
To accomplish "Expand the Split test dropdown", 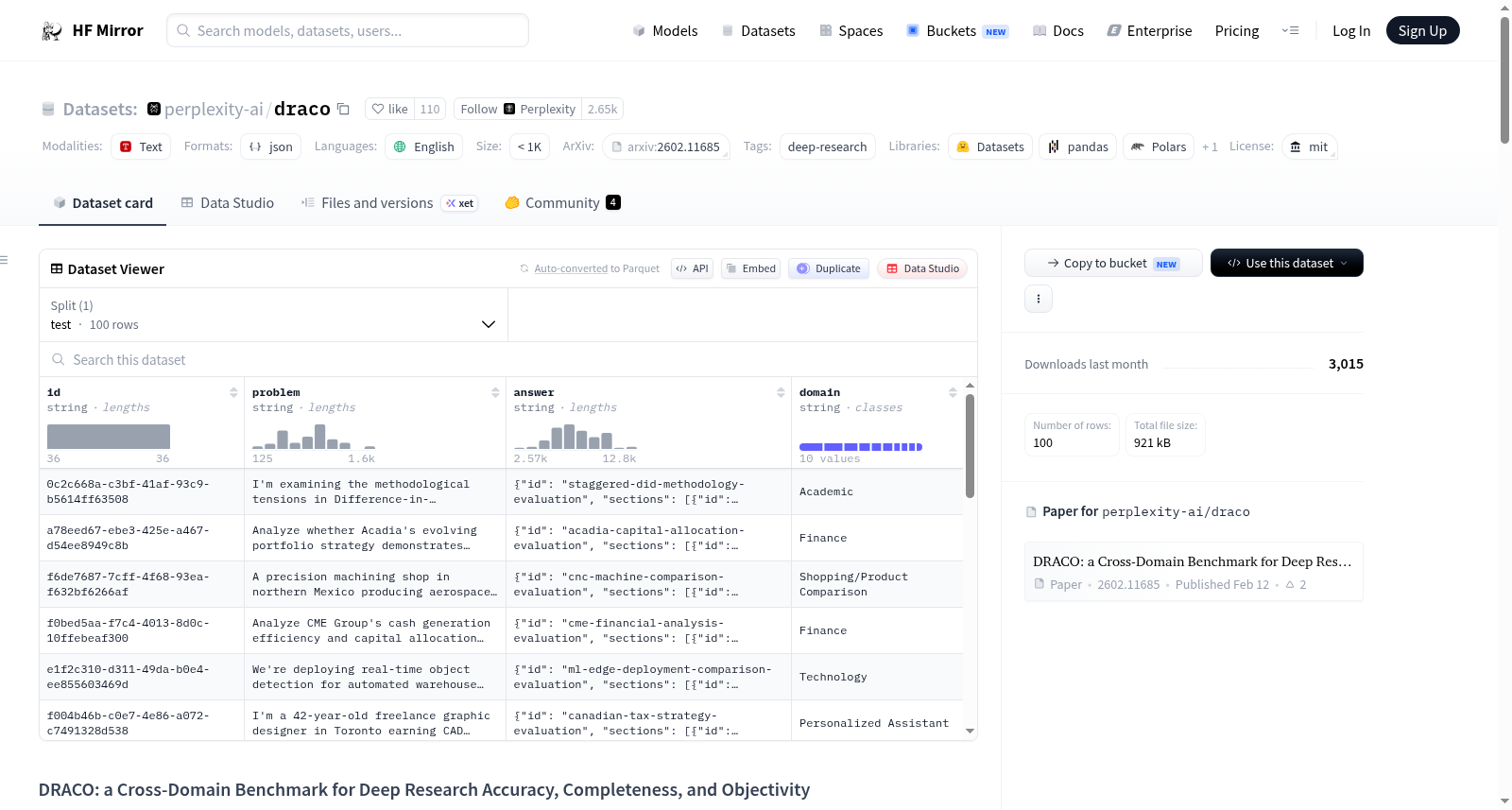I will pos(273,315).
